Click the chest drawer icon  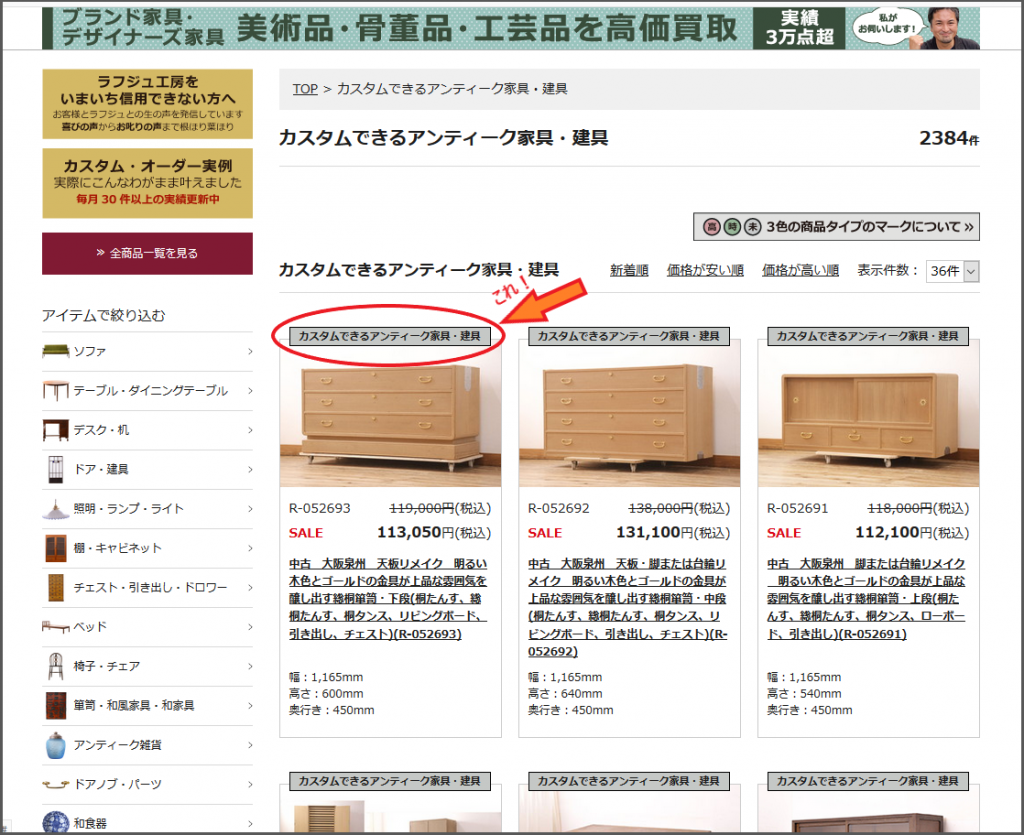(56, 588)
